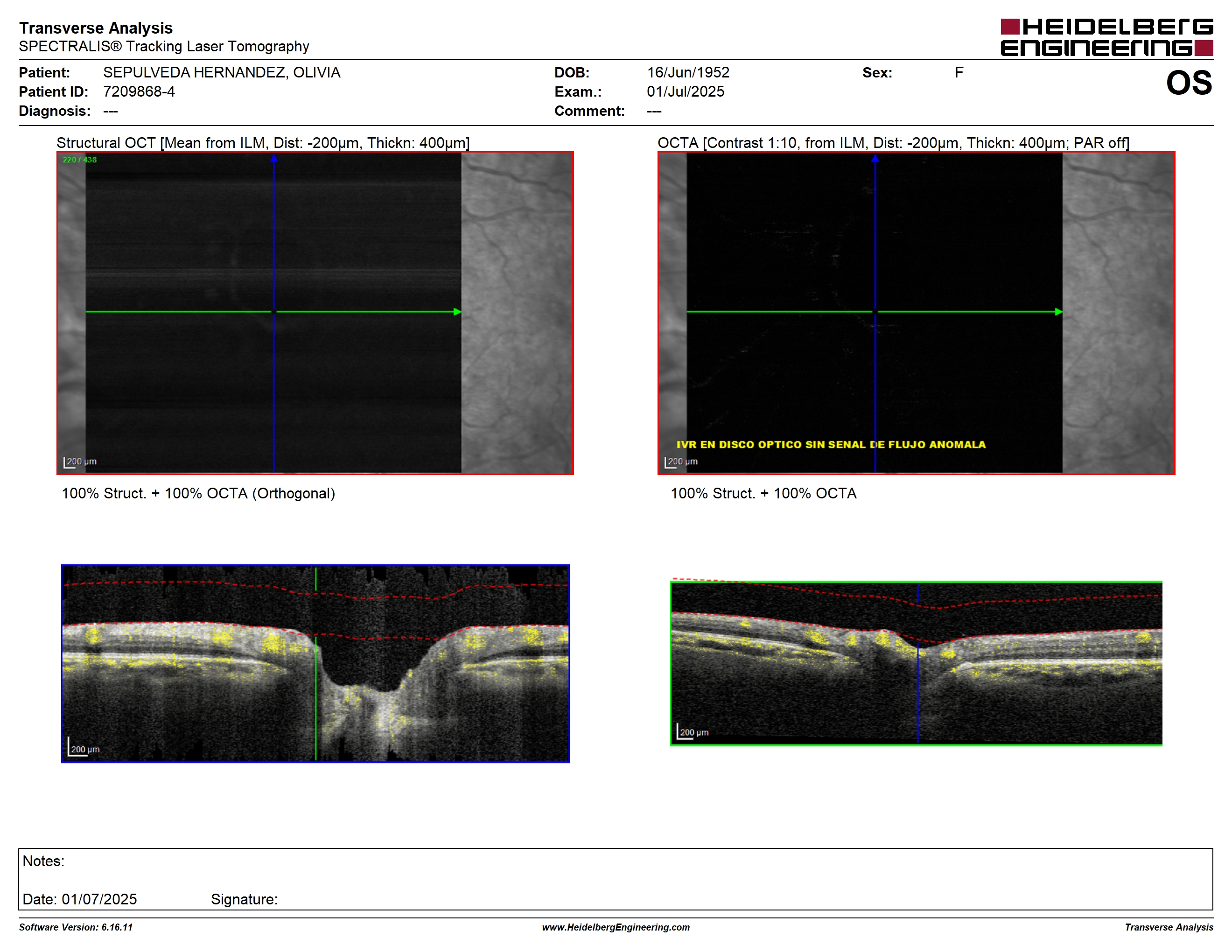Click patient name SEPULVEDA HERNANDEZ, OLIVIA

click(x=222, y=73)
